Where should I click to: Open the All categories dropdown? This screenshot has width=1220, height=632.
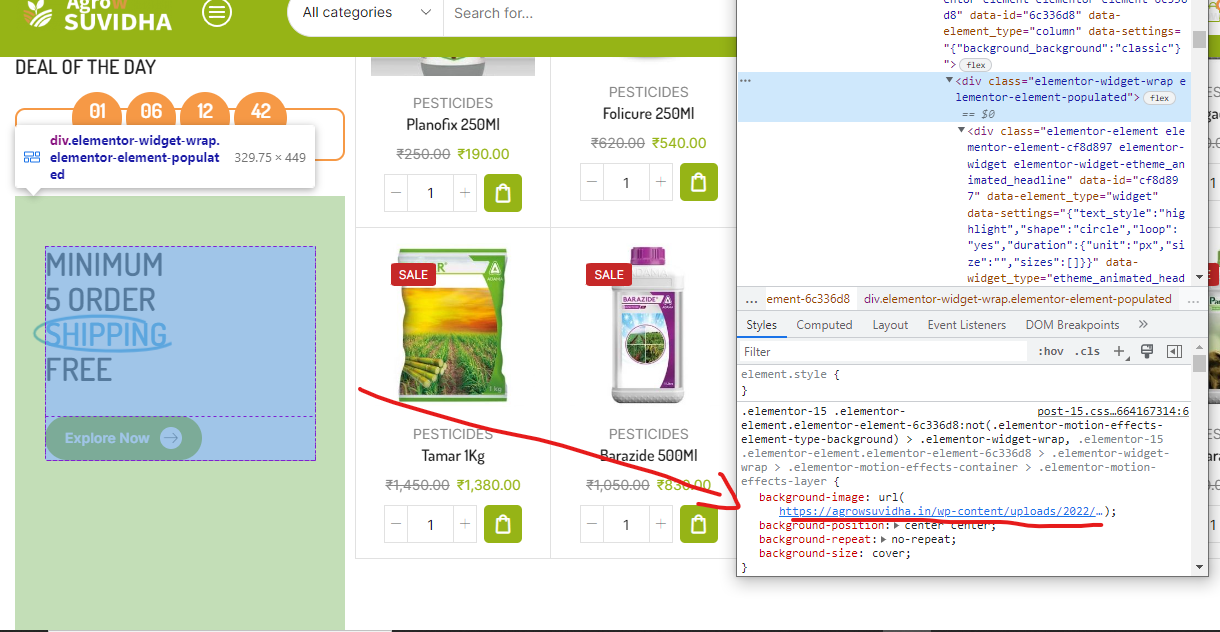[x=367, y=13]
